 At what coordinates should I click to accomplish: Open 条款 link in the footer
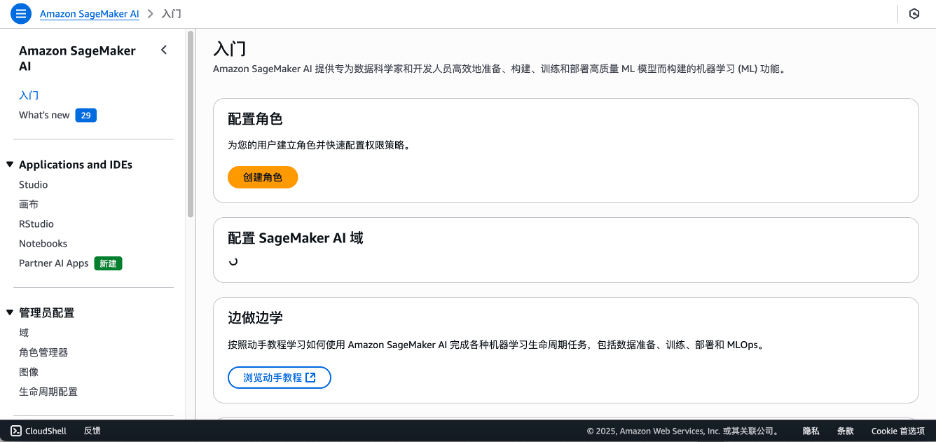coord(845,431)
